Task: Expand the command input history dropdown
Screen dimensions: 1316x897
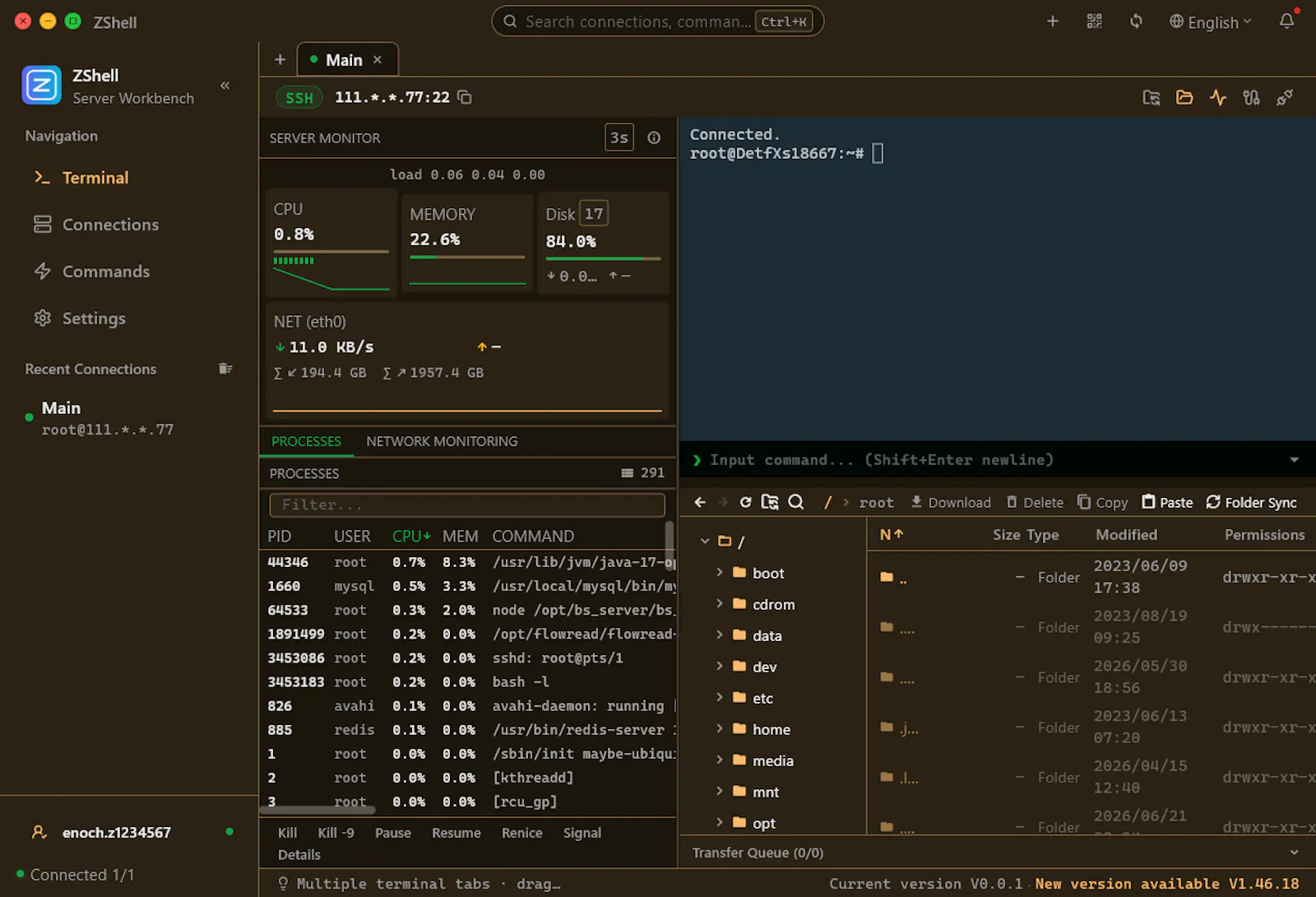Action: (1294, 460)
